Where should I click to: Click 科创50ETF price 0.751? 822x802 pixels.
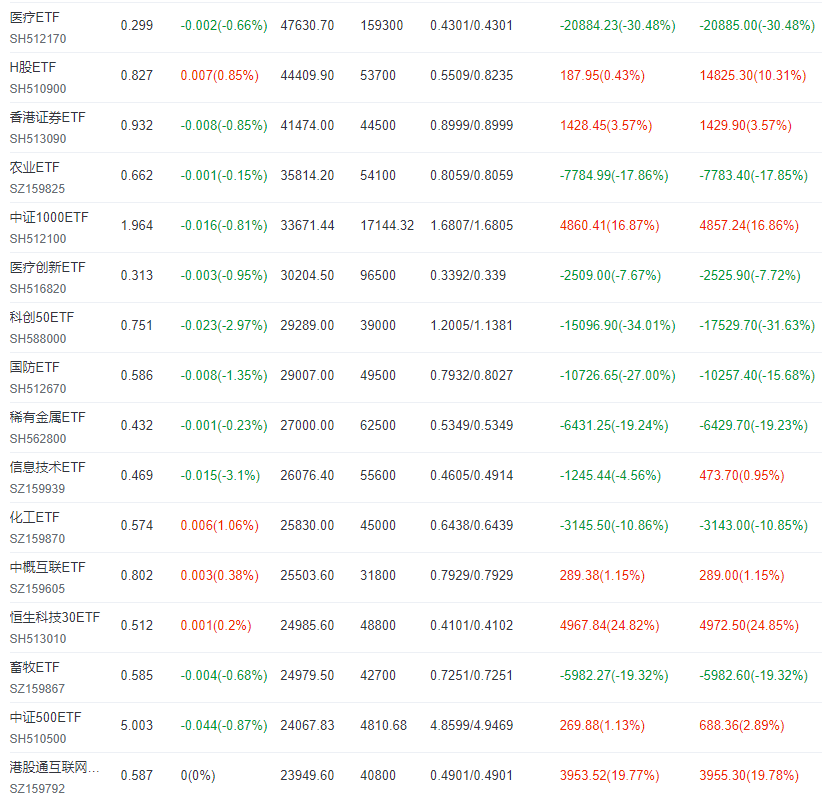click(137, 326)
